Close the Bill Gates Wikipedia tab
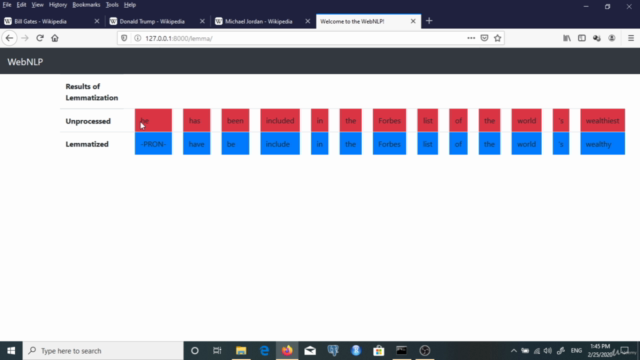The width and height of the screenshot is (640, 360). tap(97, 21)
